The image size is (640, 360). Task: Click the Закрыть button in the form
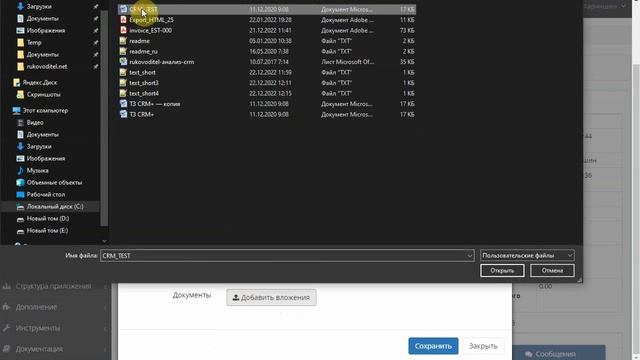[483, 346]
